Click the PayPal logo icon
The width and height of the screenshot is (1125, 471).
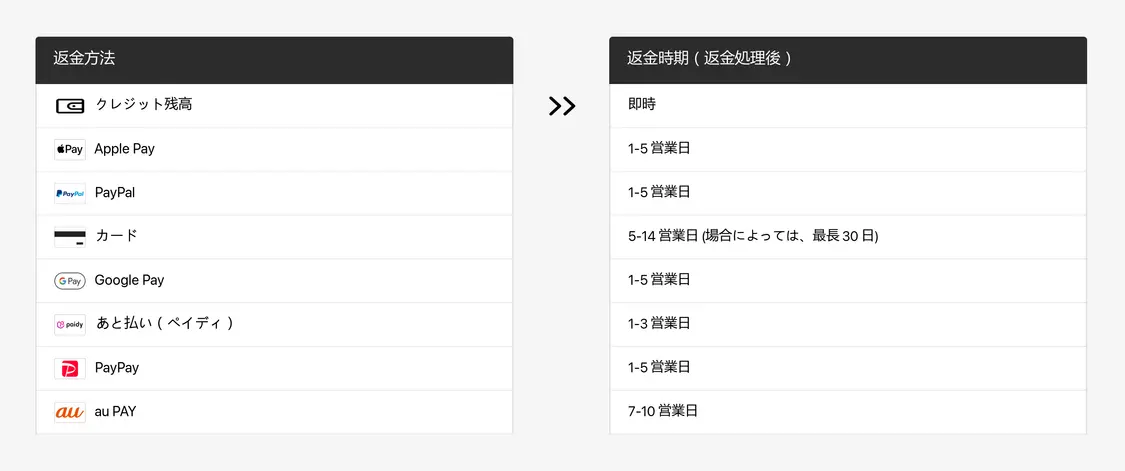[70, 193]
